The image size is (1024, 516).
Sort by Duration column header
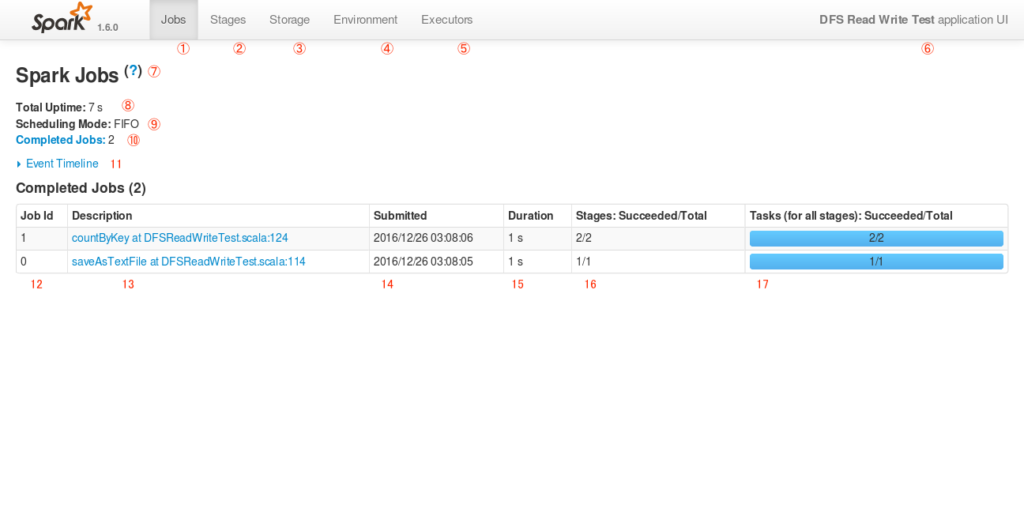point(537,216)
